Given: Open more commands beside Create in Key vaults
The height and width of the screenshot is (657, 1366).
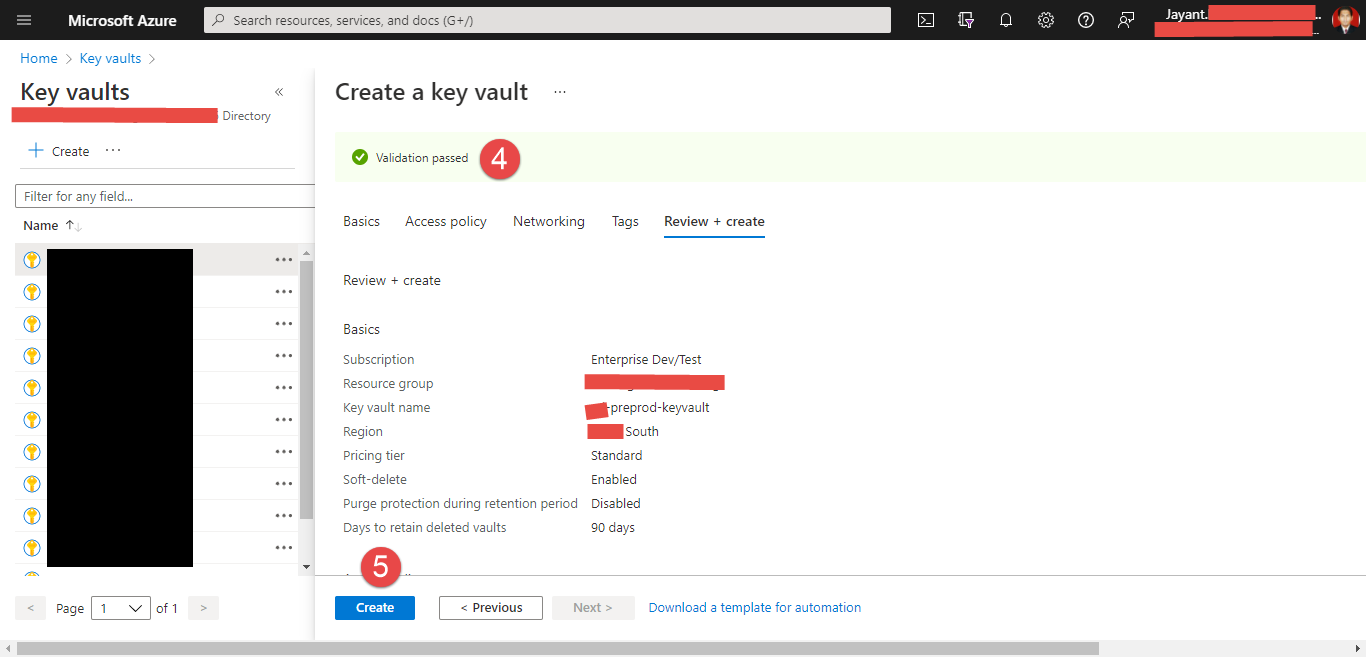Looking at the screenshot, I should [113, 150].
